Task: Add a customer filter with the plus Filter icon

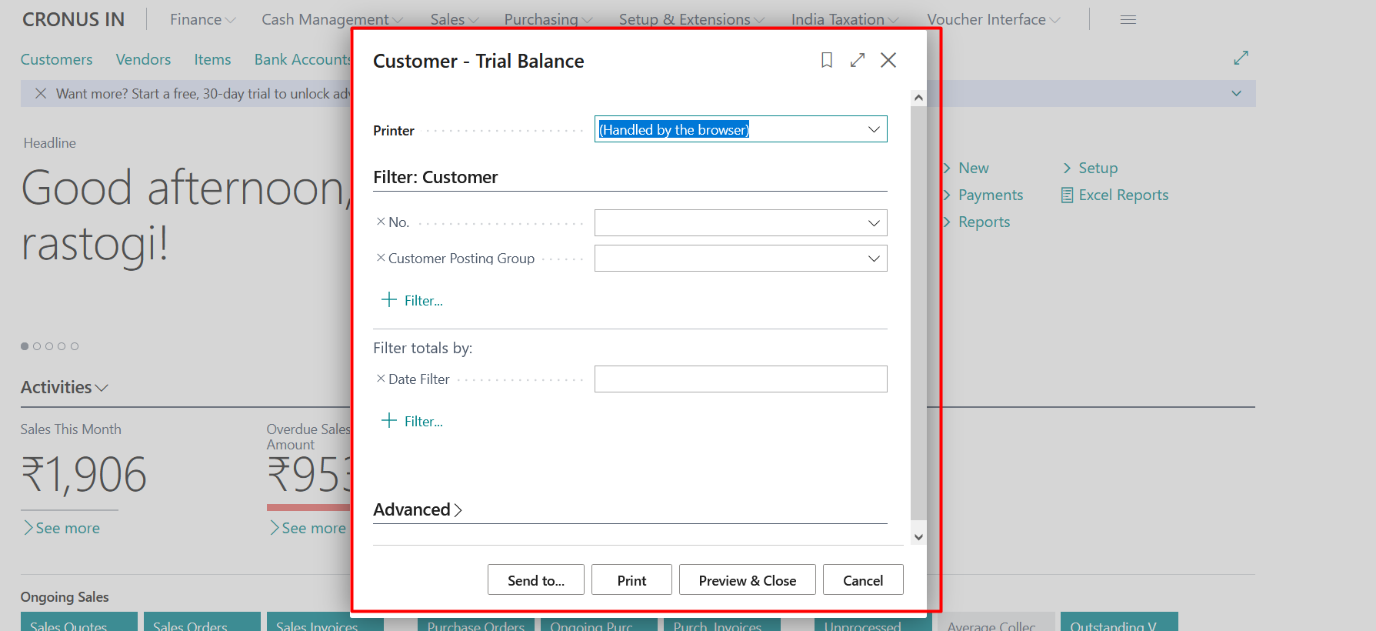Action: point(389,299)
